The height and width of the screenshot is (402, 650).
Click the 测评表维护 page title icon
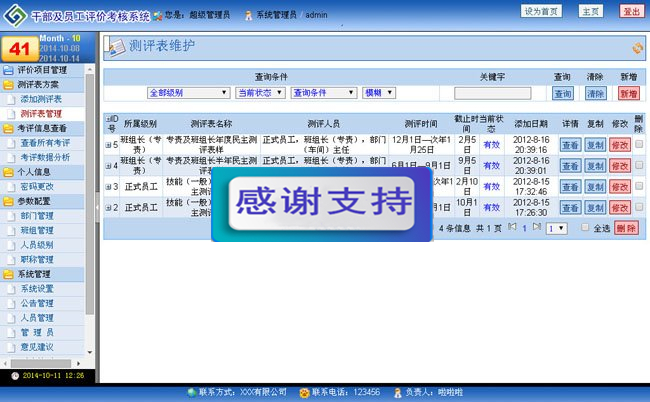[115, 47]
